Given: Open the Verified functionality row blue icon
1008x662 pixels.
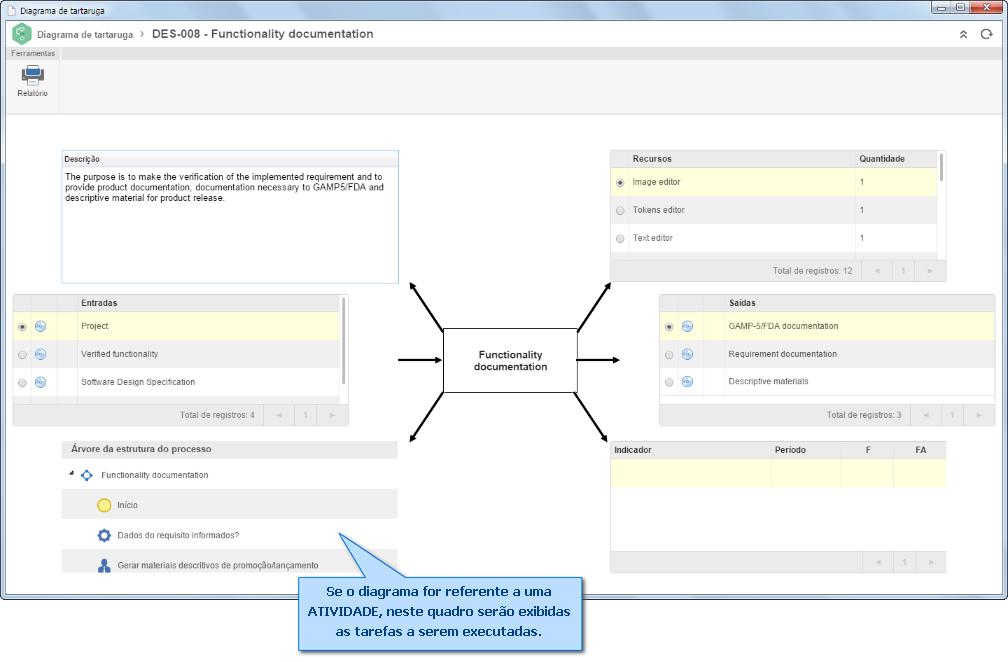Looking at the screenshot, I should [40, 354].
